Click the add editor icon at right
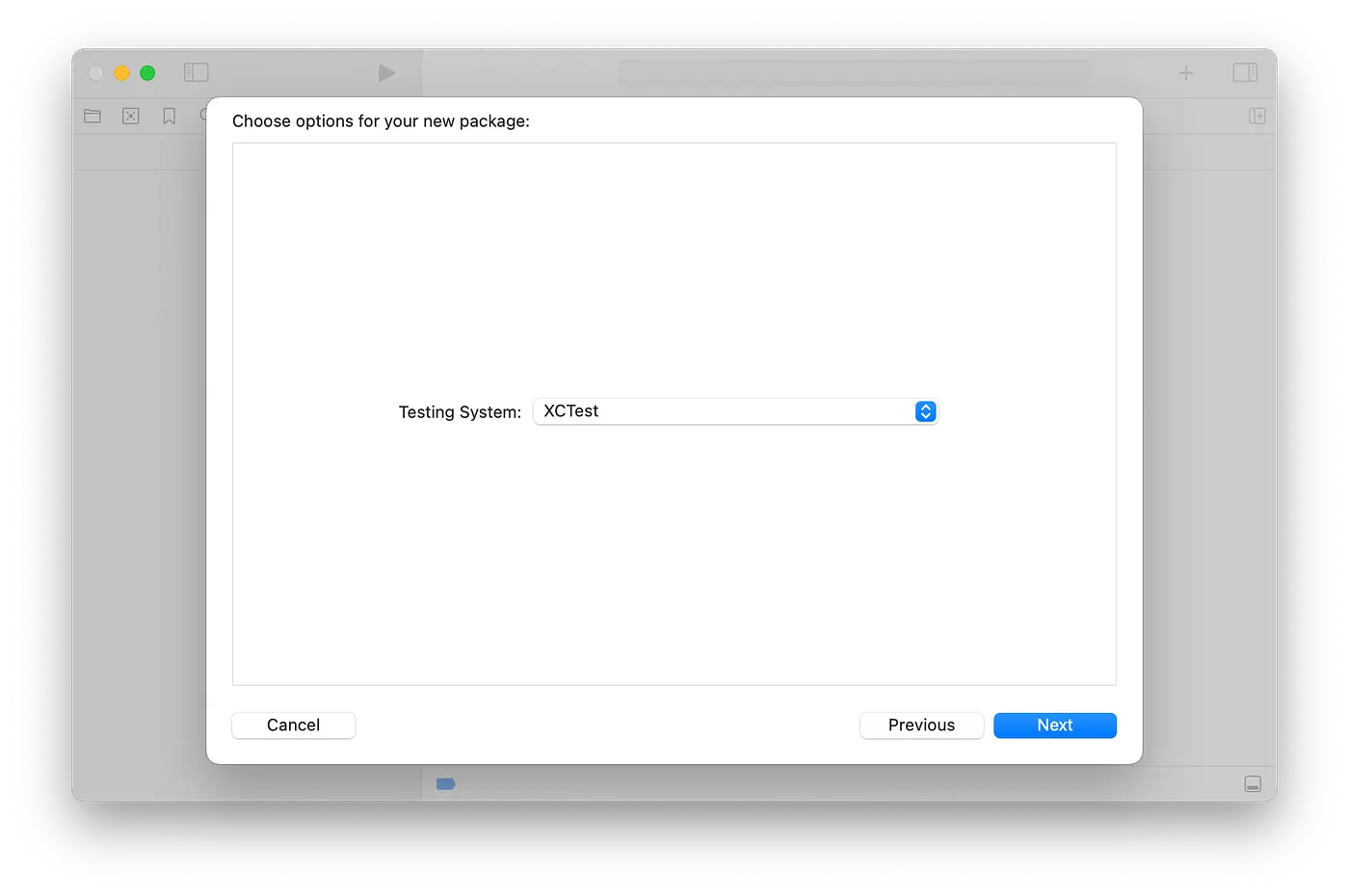The height and width of the screenshot is (896, 1349). point(1256,116)
